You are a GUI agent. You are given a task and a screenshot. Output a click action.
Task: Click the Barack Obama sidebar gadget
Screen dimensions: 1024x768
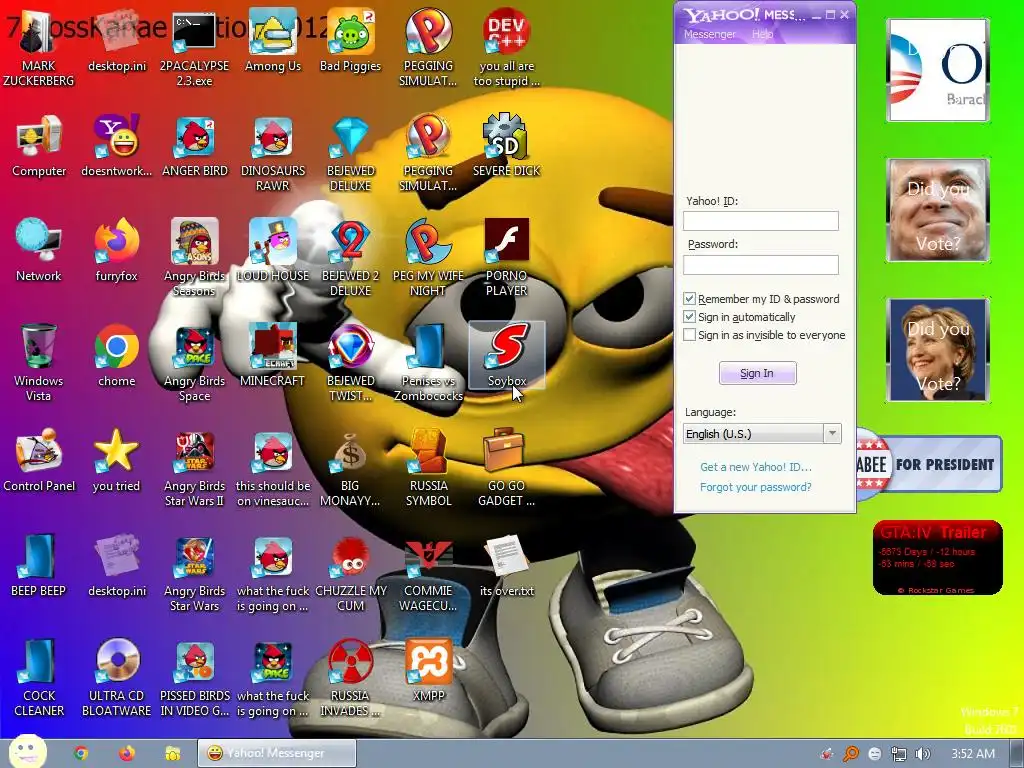coord(938,70)
